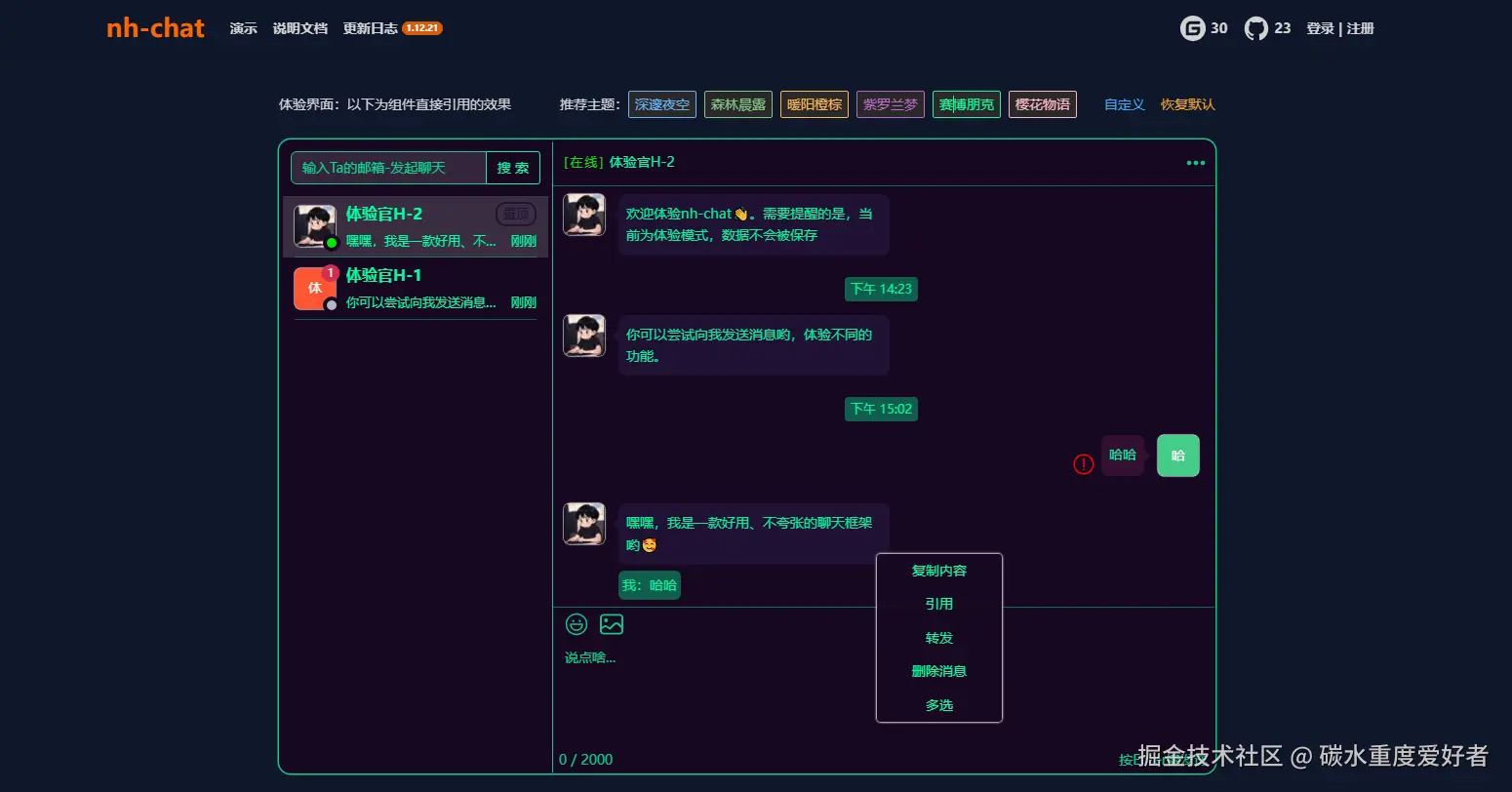
Task: Open the Gitee repository icon
Action: [x=1192, y=28]
